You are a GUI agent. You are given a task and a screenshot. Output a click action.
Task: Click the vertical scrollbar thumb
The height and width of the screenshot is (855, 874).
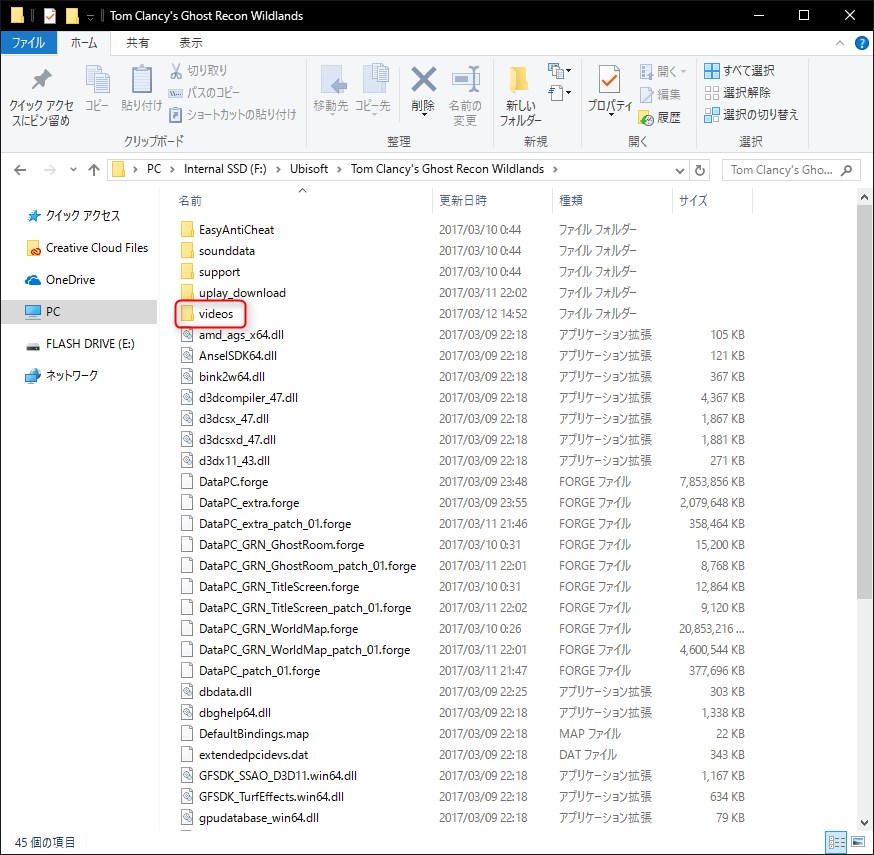point(864,401)
